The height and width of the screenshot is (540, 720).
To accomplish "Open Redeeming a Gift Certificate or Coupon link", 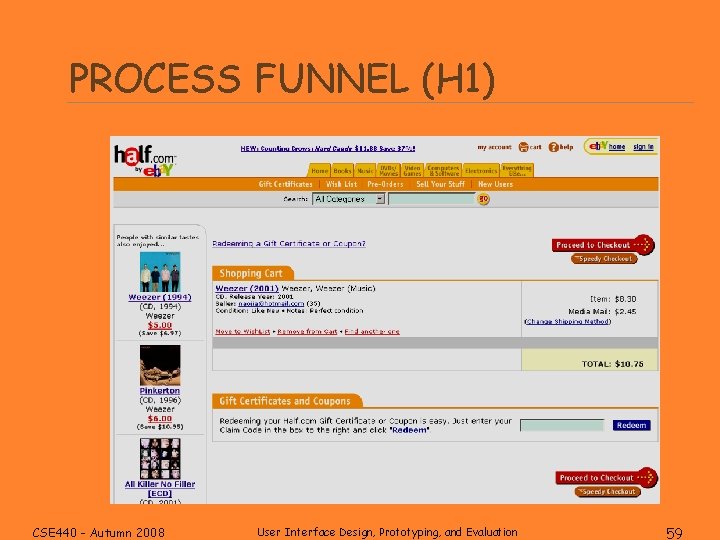I will (x=289, y=243).
